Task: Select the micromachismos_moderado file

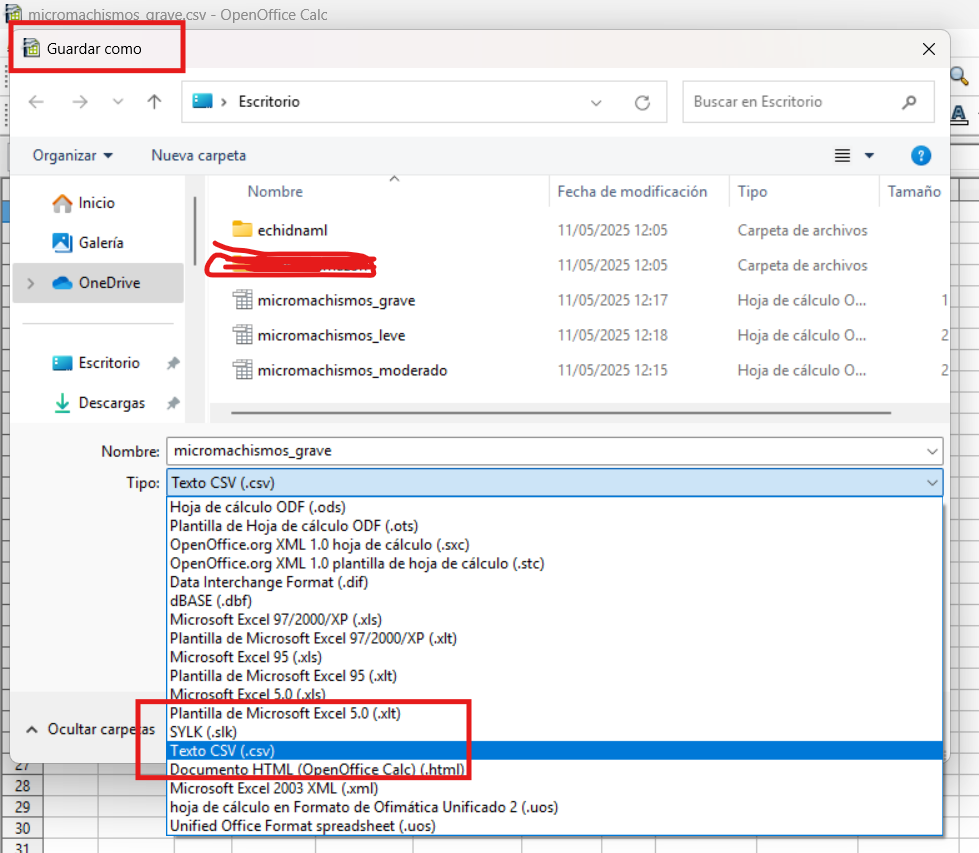Action: point(352,370)
